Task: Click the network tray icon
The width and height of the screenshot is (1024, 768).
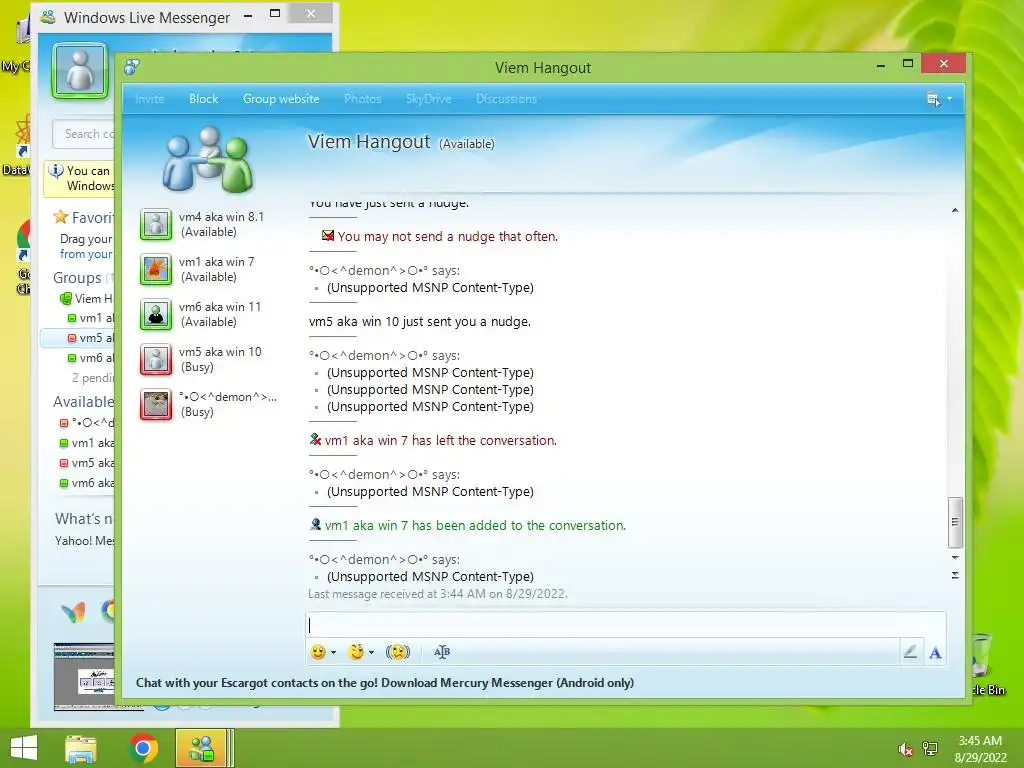Action: [930, 749]
